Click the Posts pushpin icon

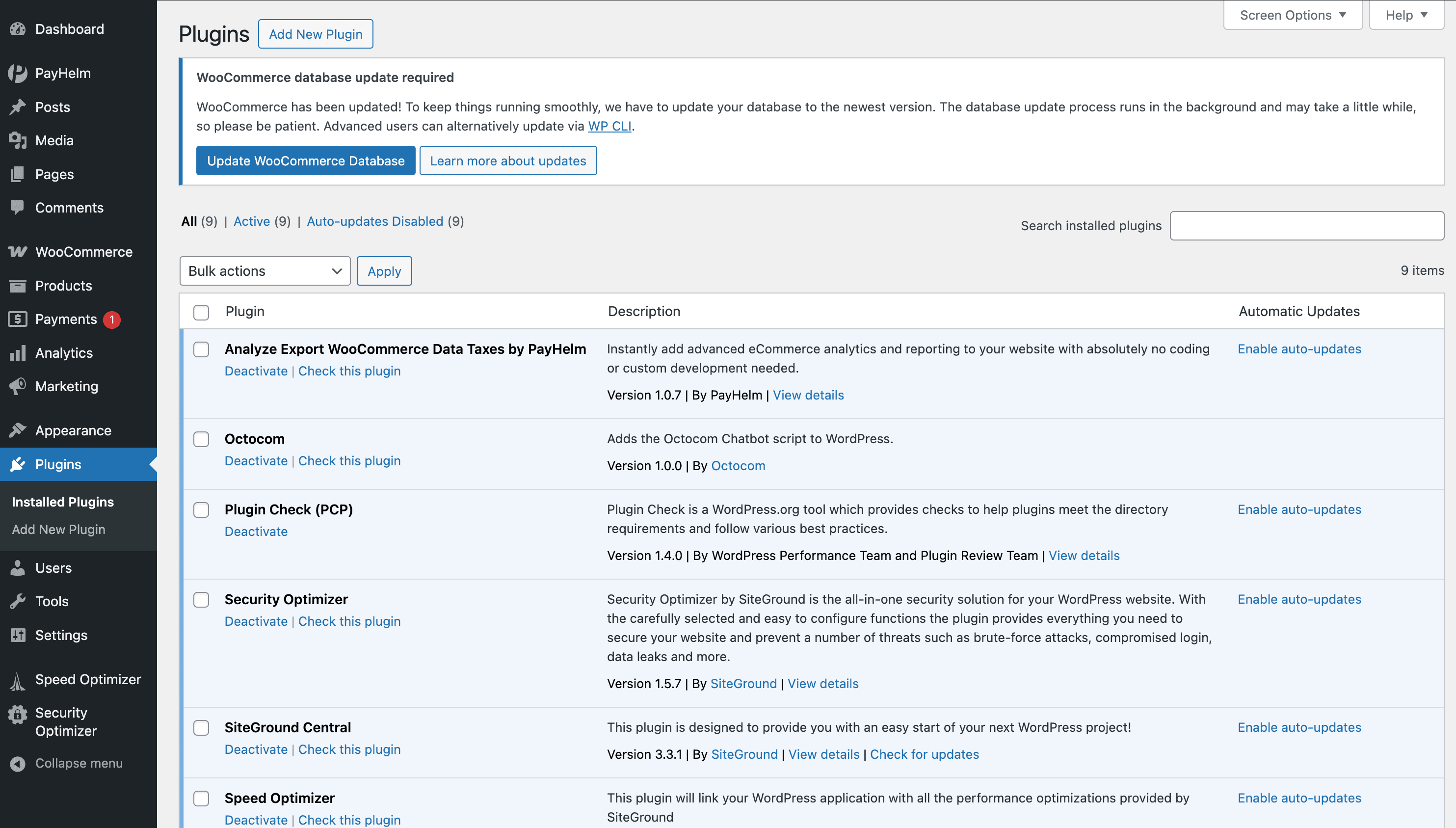pos(18,107)
